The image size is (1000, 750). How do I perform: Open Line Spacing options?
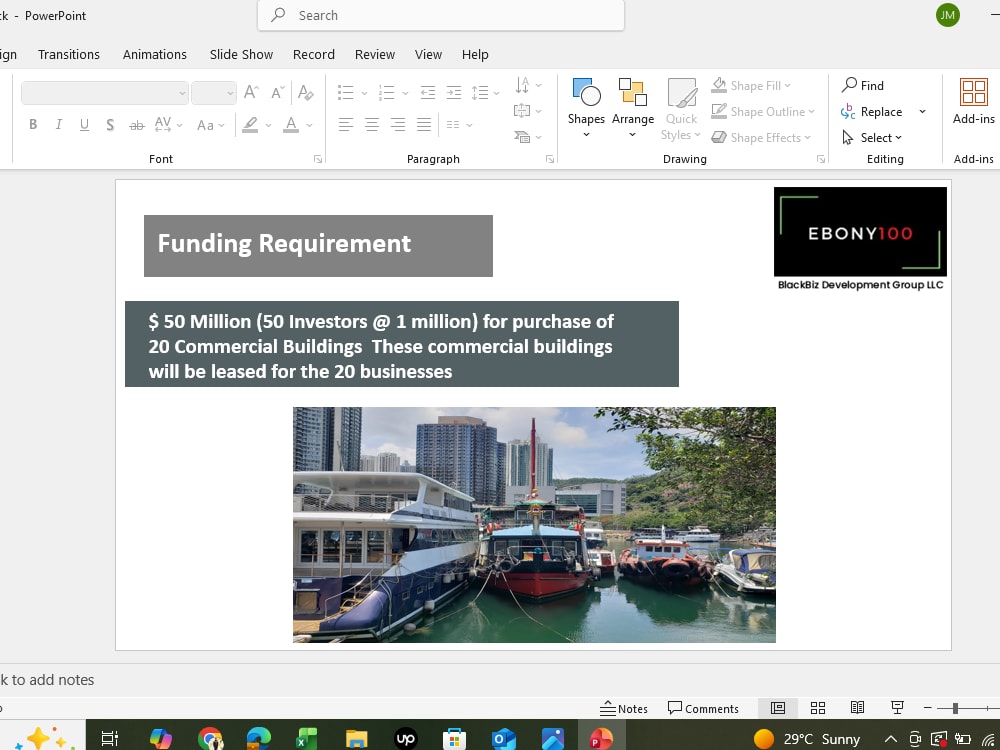[485, 92]
